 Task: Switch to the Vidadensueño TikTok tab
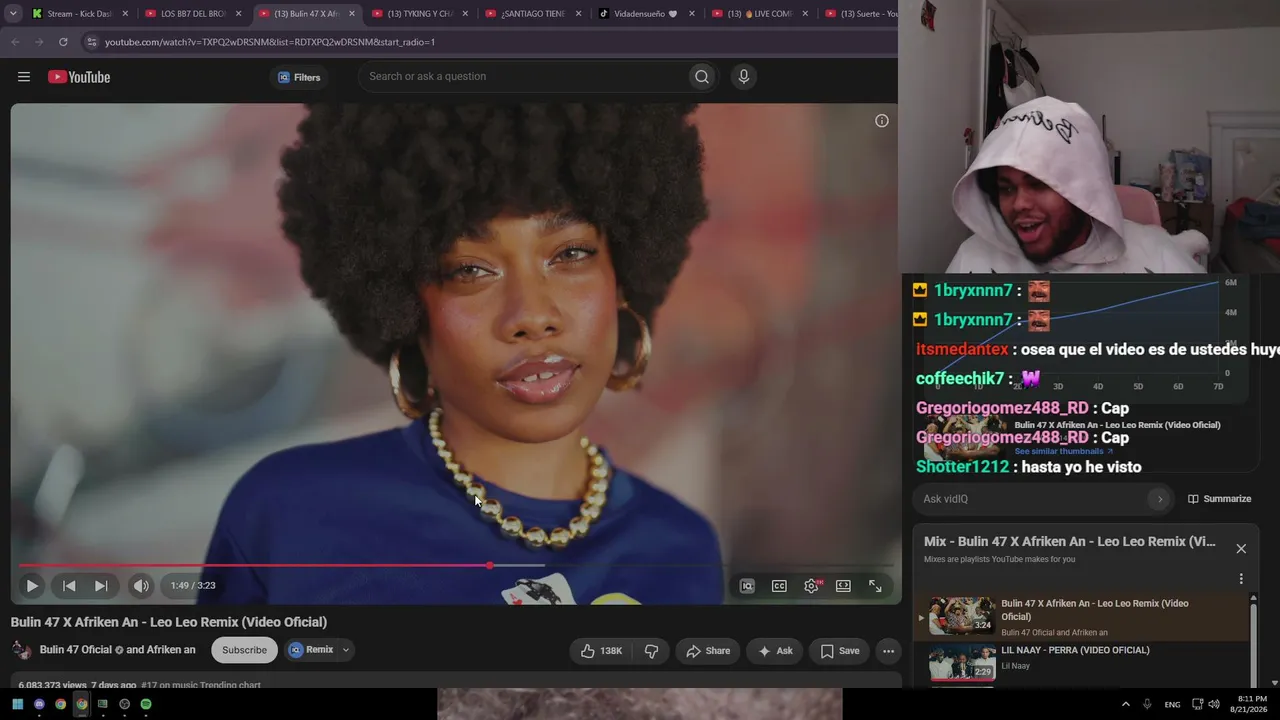point(646,14)
